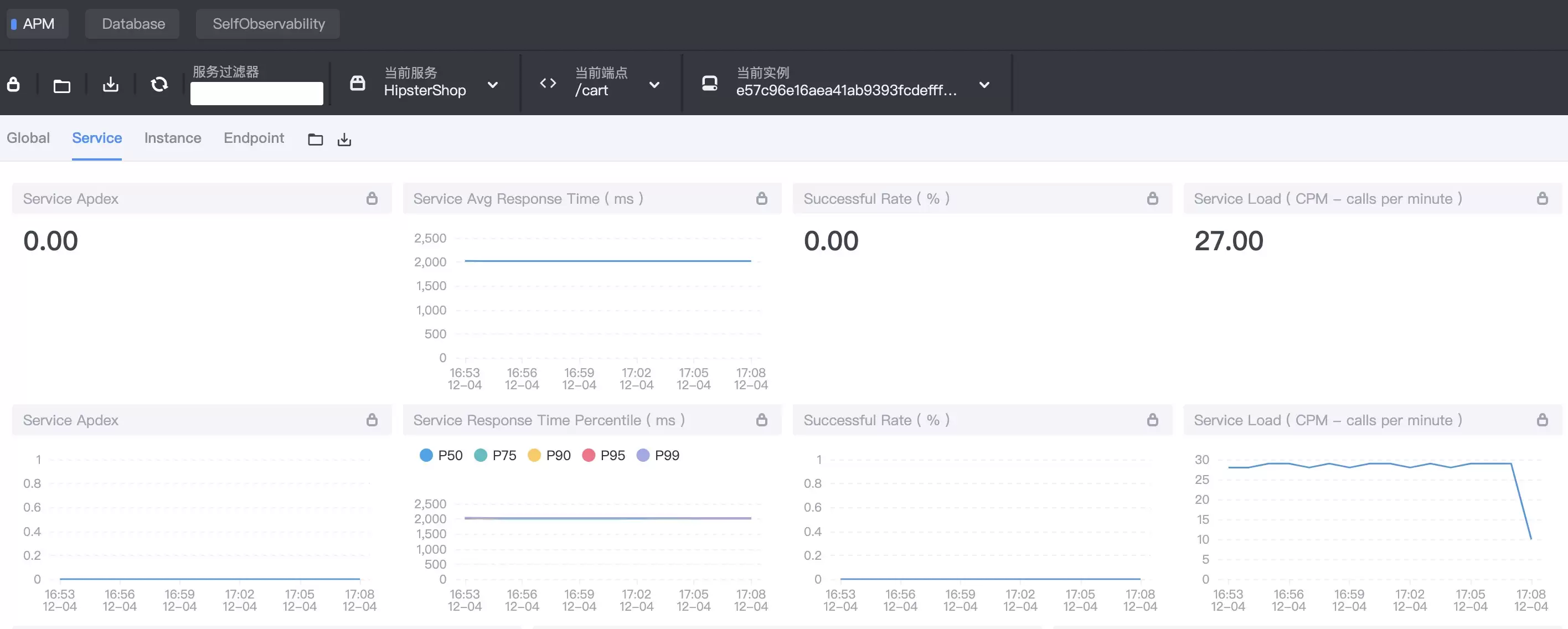Open the SelfObservability dashboard
1568x629 pixels.
tap(268, 24)
